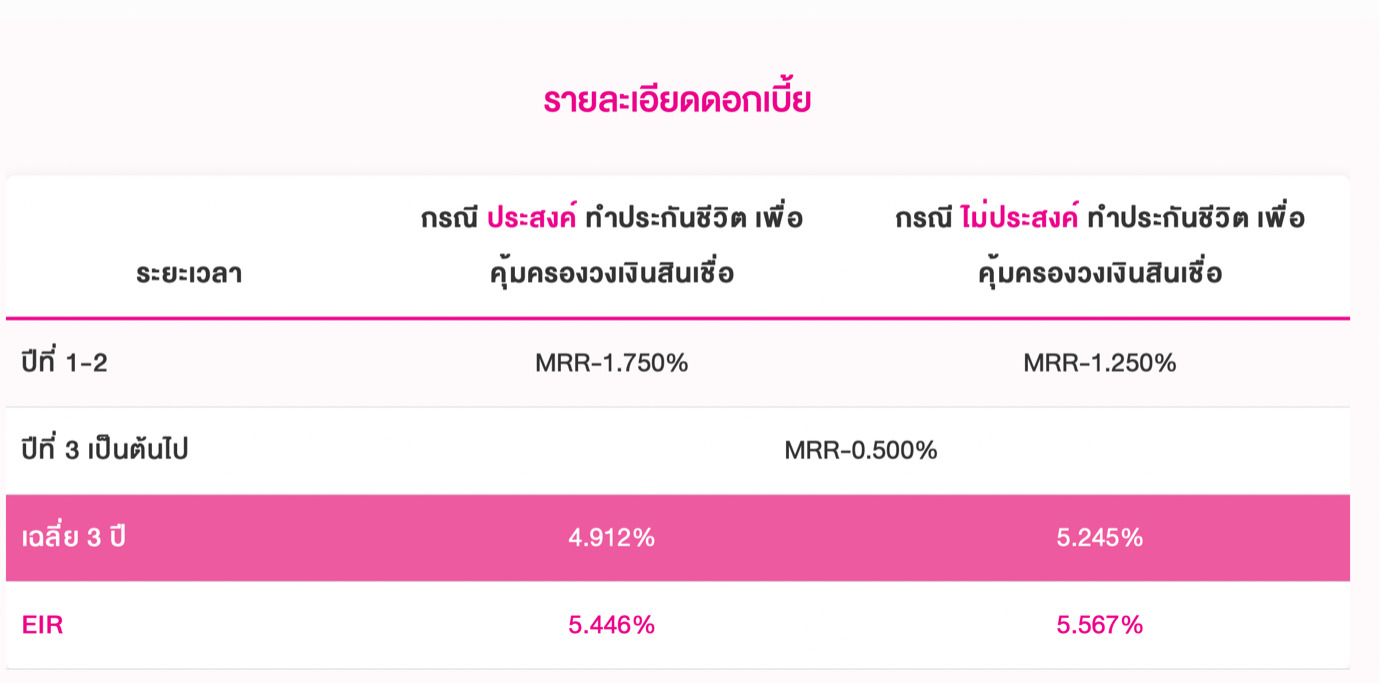Click the pink ไม่ประสงค์ word in header
The image size is (1384, 687).
click(1019, 218)
